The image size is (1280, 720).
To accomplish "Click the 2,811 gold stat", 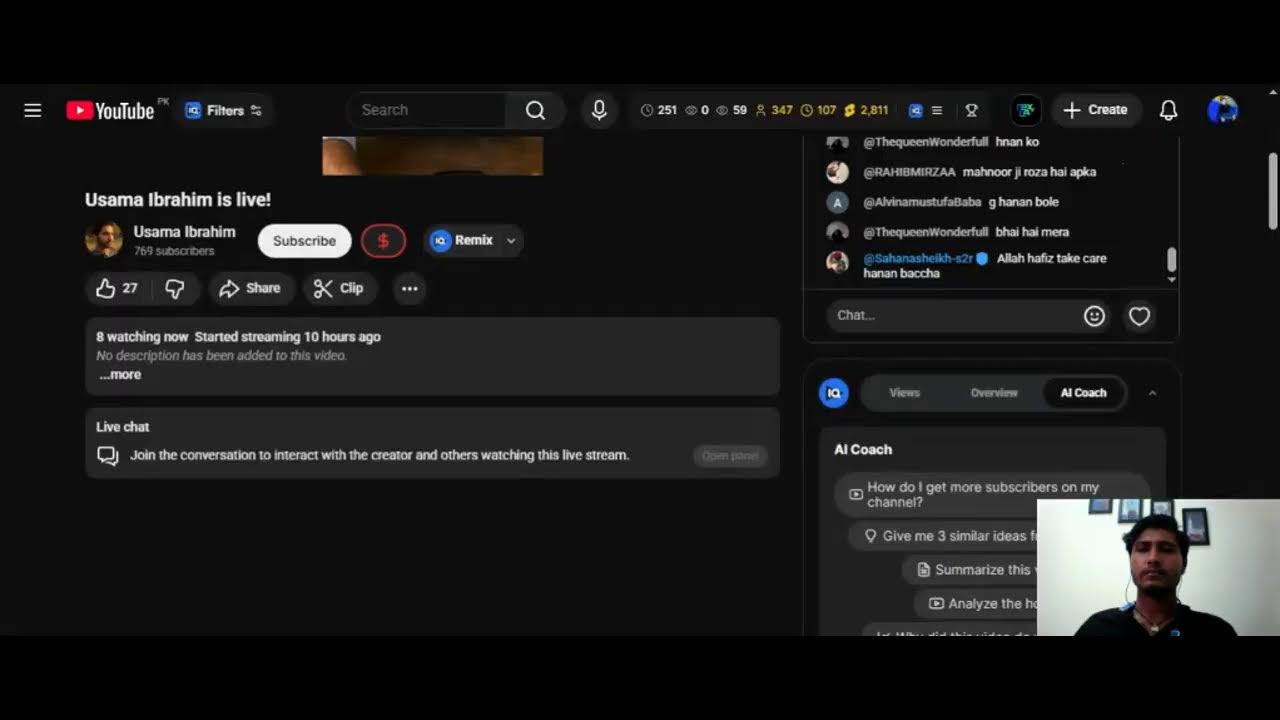I will click(866, 110).
